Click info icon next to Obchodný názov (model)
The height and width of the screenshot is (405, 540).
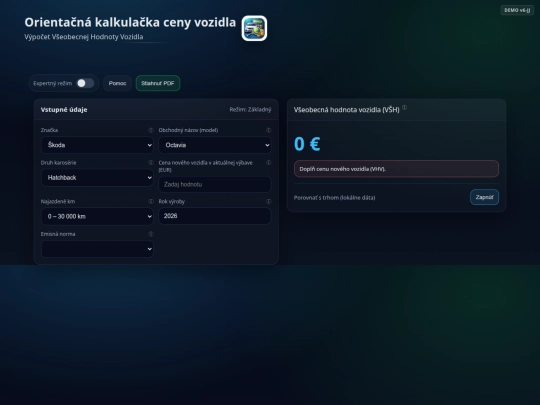(268, 130)
